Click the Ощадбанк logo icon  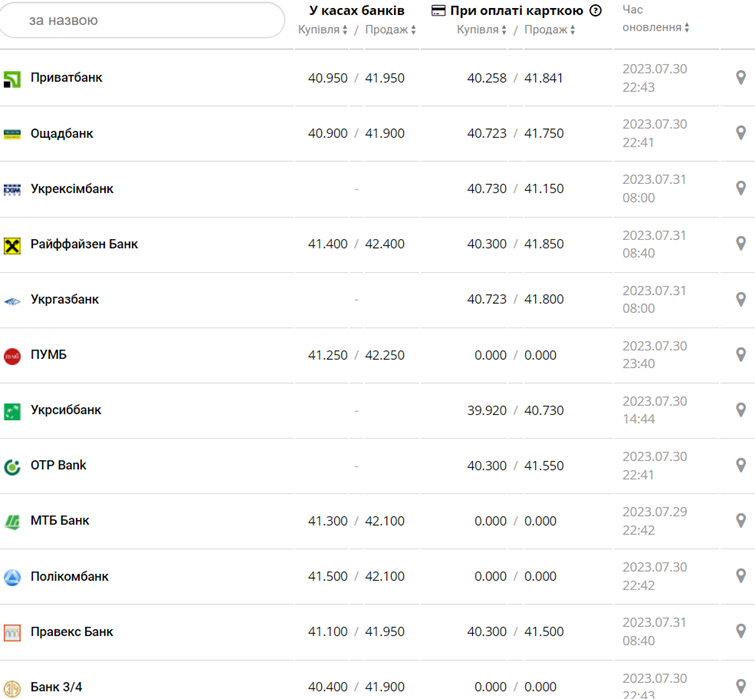click(12, 134)
